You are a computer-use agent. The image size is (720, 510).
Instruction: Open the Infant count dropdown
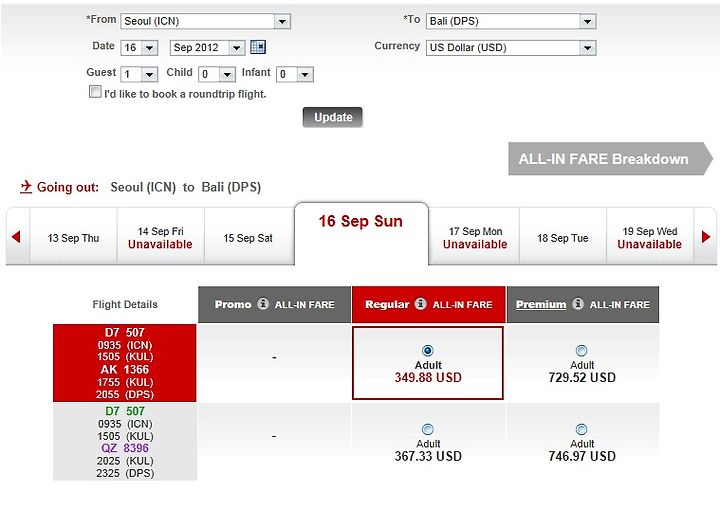[x=294, y=74]
